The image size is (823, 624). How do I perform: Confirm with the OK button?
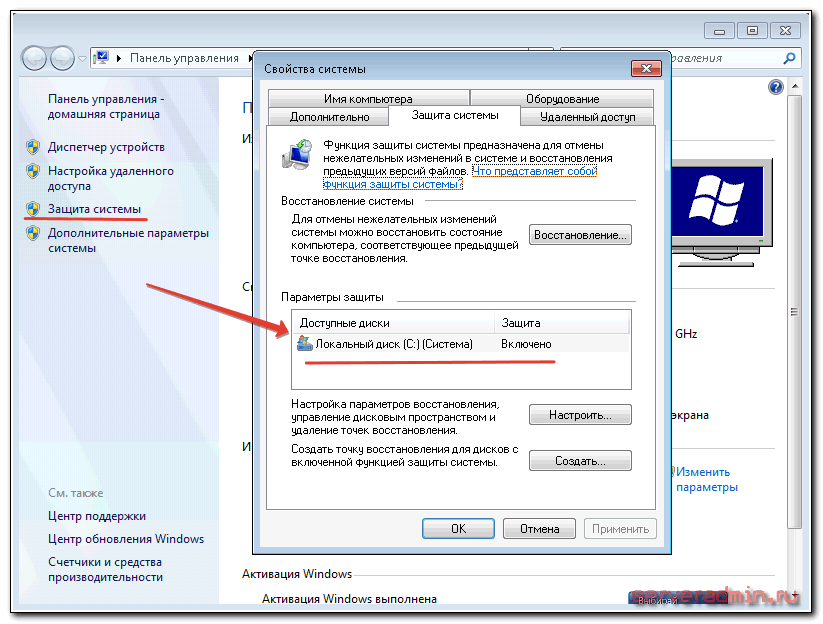458,529
